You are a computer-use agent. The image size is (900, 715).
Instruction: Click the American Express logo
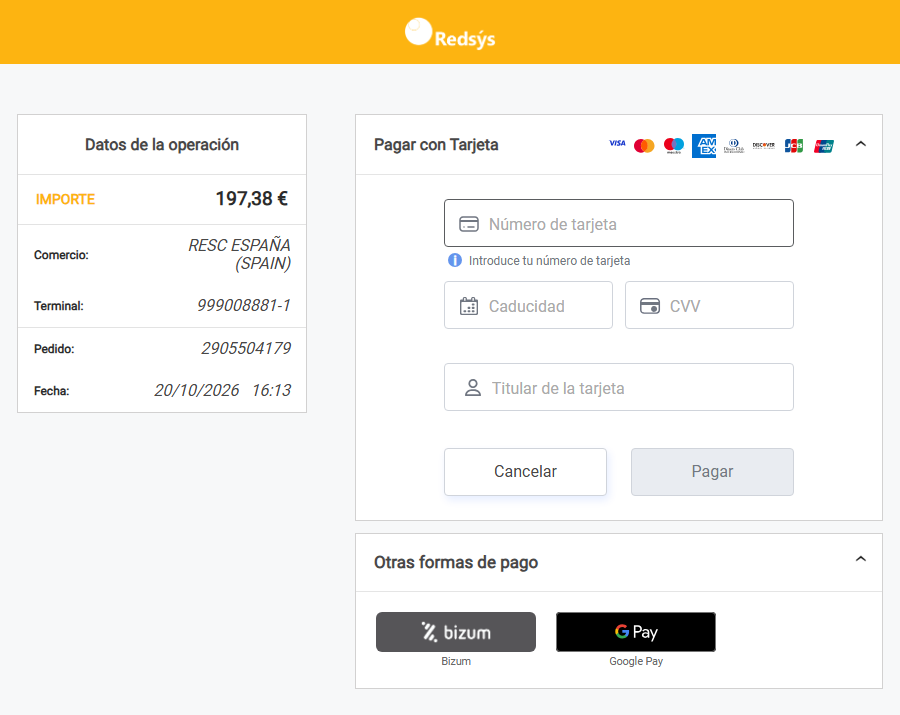pyautogui.click(x=704, y=146)
